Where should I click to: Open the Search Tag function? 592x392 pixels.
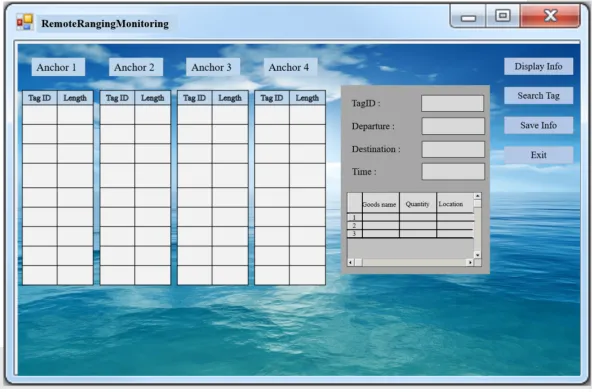[x=538, y=96]
